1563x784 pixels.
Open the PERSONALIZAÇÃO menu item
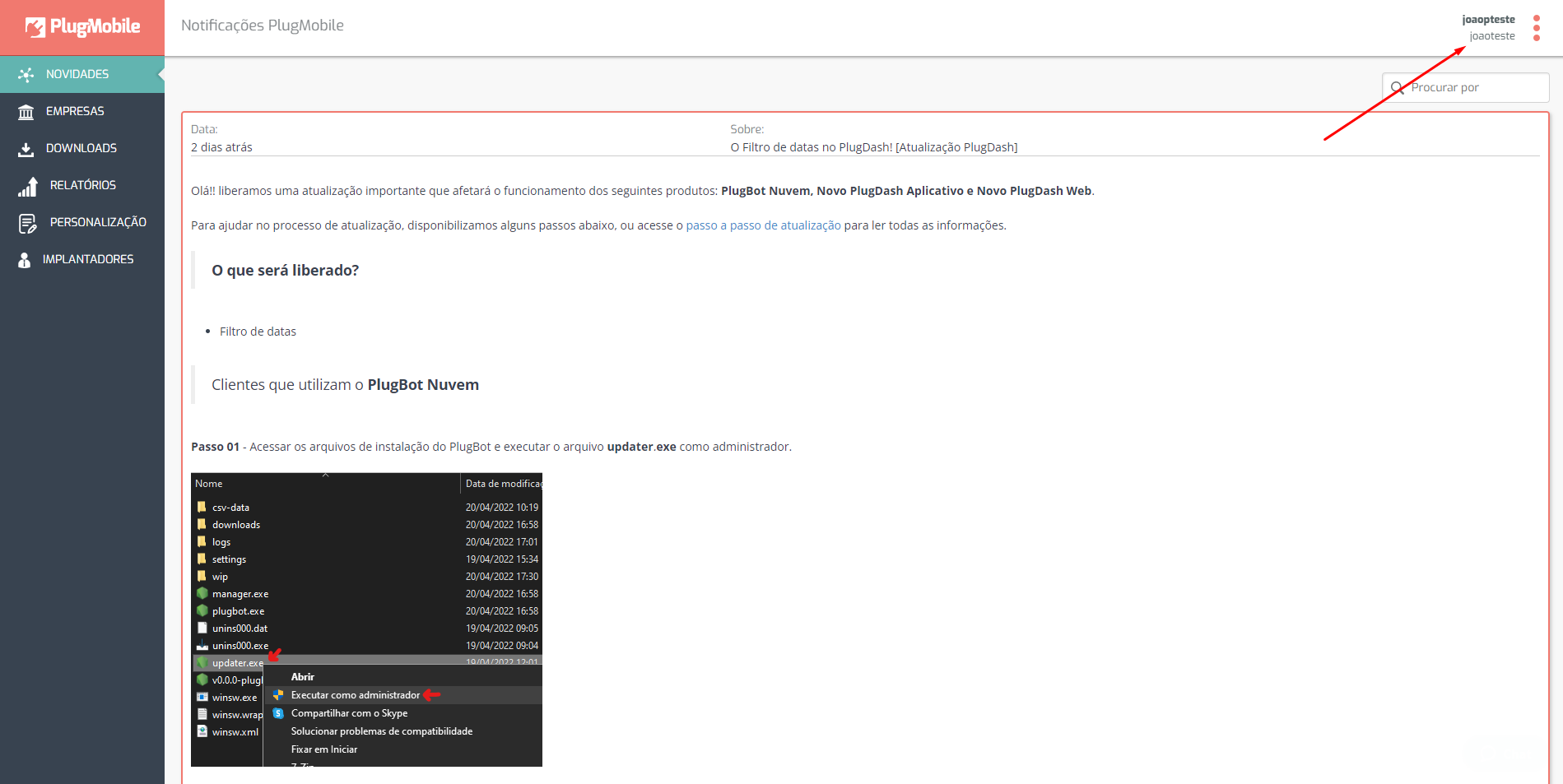(x=82, y=222)
